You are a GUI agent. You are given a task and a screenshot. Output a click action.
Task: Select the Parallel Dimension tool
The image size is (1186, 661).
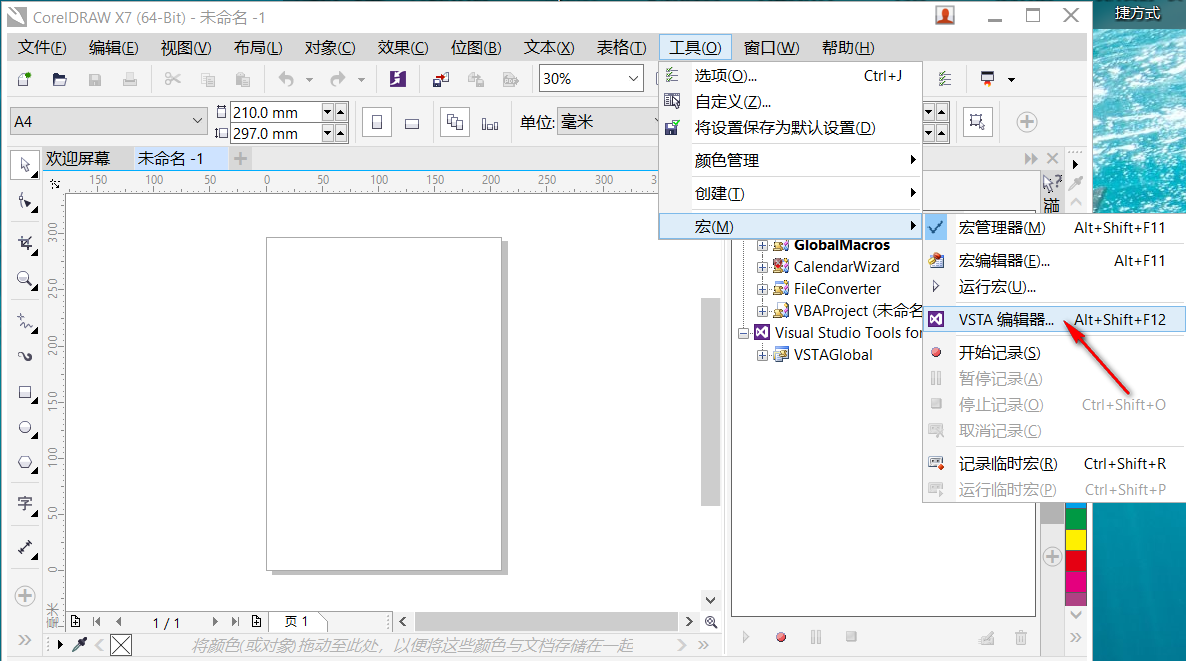[x=25, y=547]
